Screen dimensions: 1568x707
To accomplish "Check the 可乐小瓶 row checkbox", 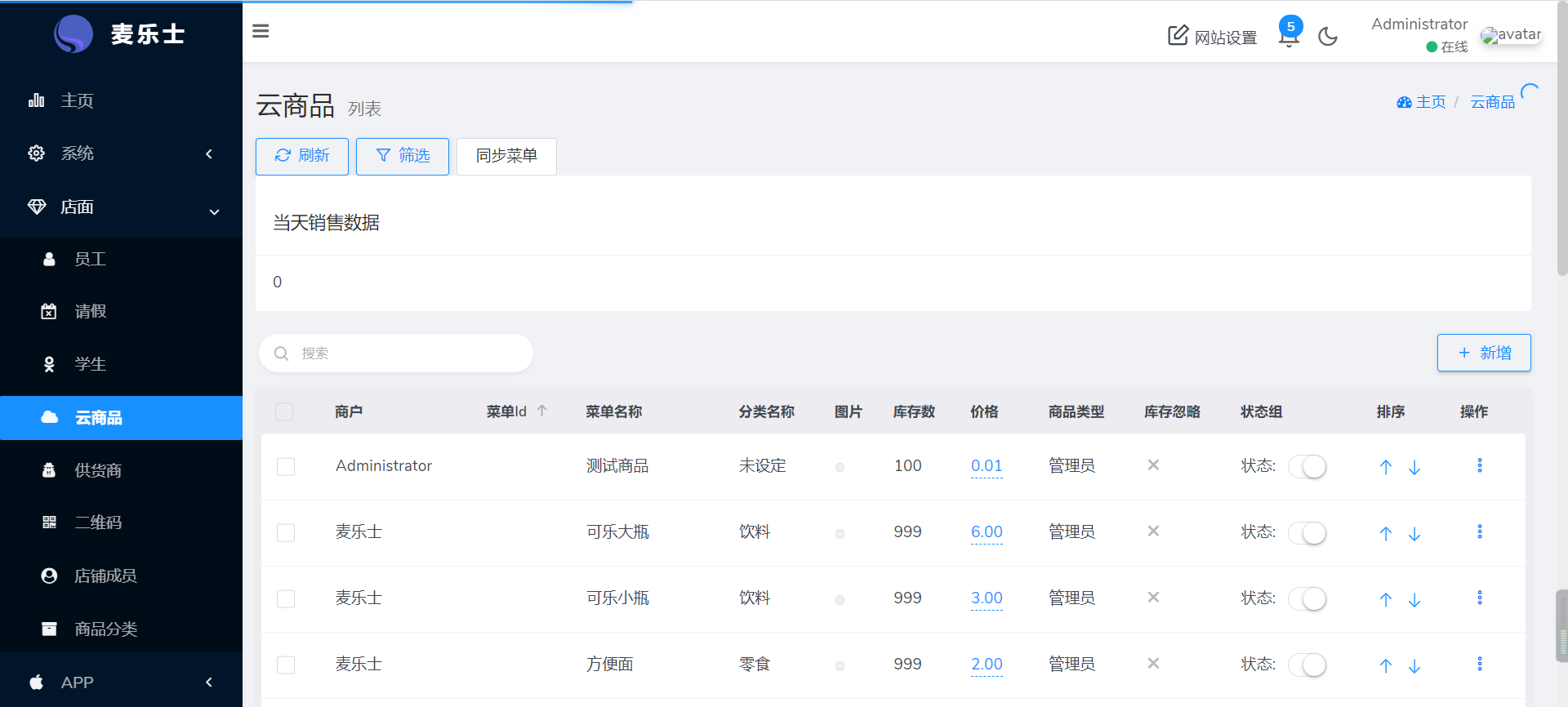I will pos(286,598).
